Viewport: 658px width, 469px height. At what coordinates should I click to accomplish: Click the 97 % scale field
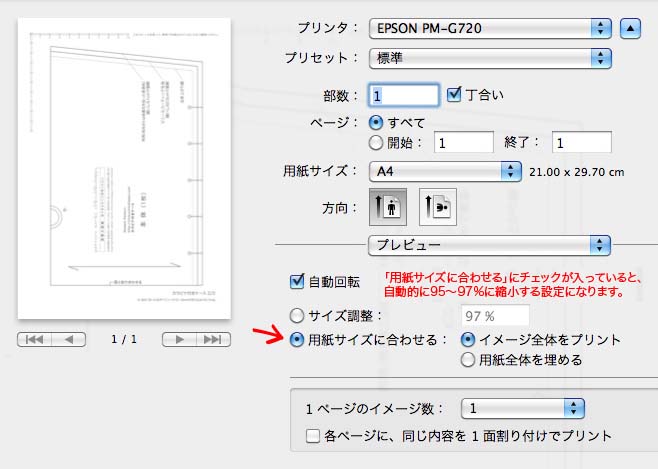(495, 315)
